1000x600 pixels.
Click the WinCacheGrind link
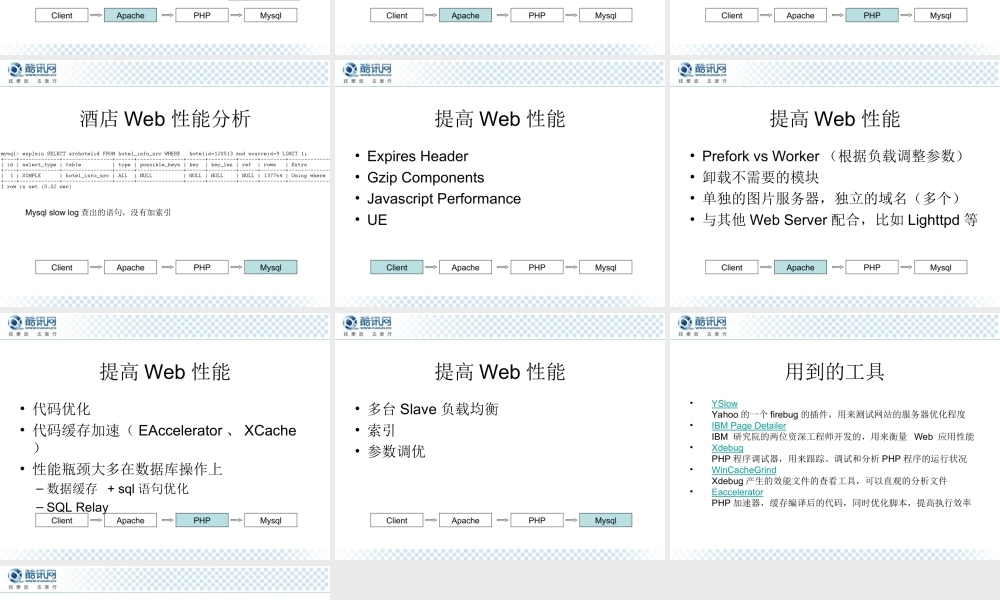point(743,469)
